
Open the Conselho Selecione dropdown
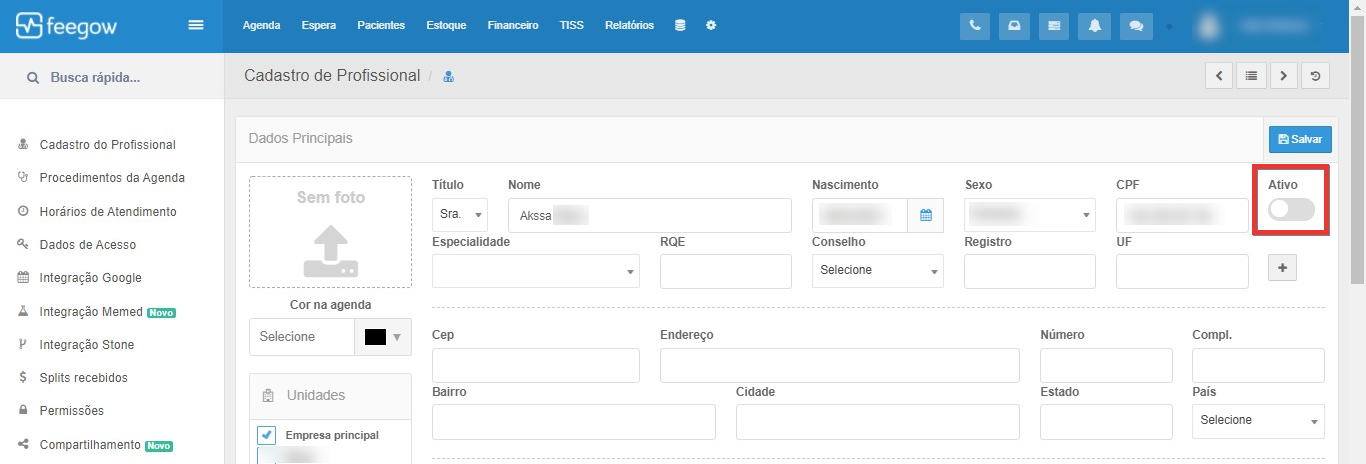(878, 271)
